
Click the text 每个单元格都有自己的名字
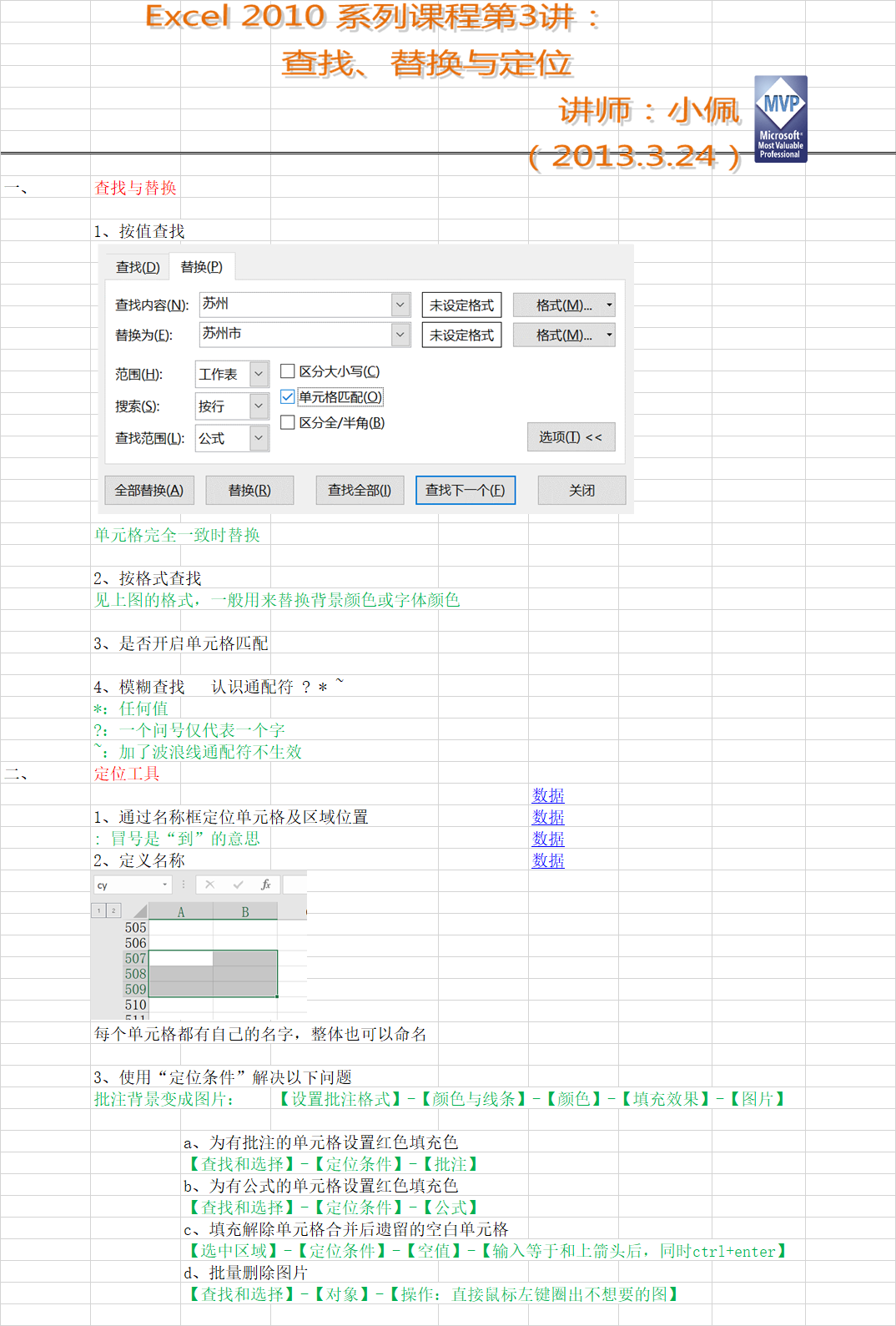tap(194, 1034)
